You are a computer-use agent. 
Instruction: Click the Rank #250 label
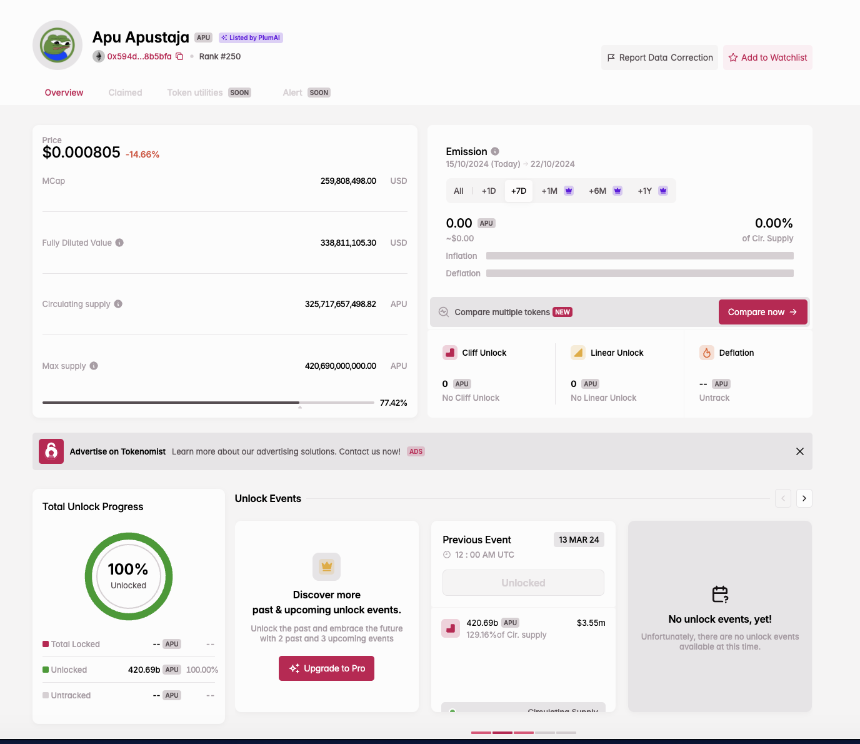tap(219, 56)
